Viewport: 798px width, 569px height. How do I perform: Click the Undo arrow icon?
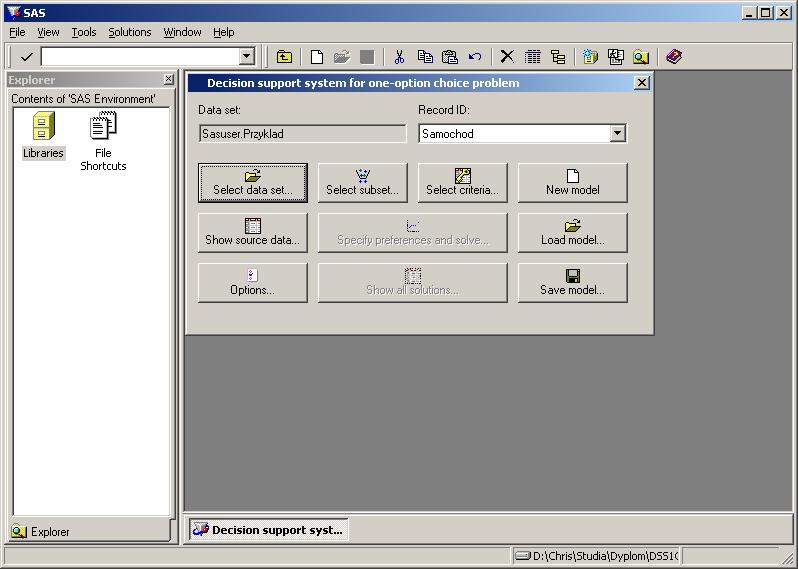tap(475, 56)
